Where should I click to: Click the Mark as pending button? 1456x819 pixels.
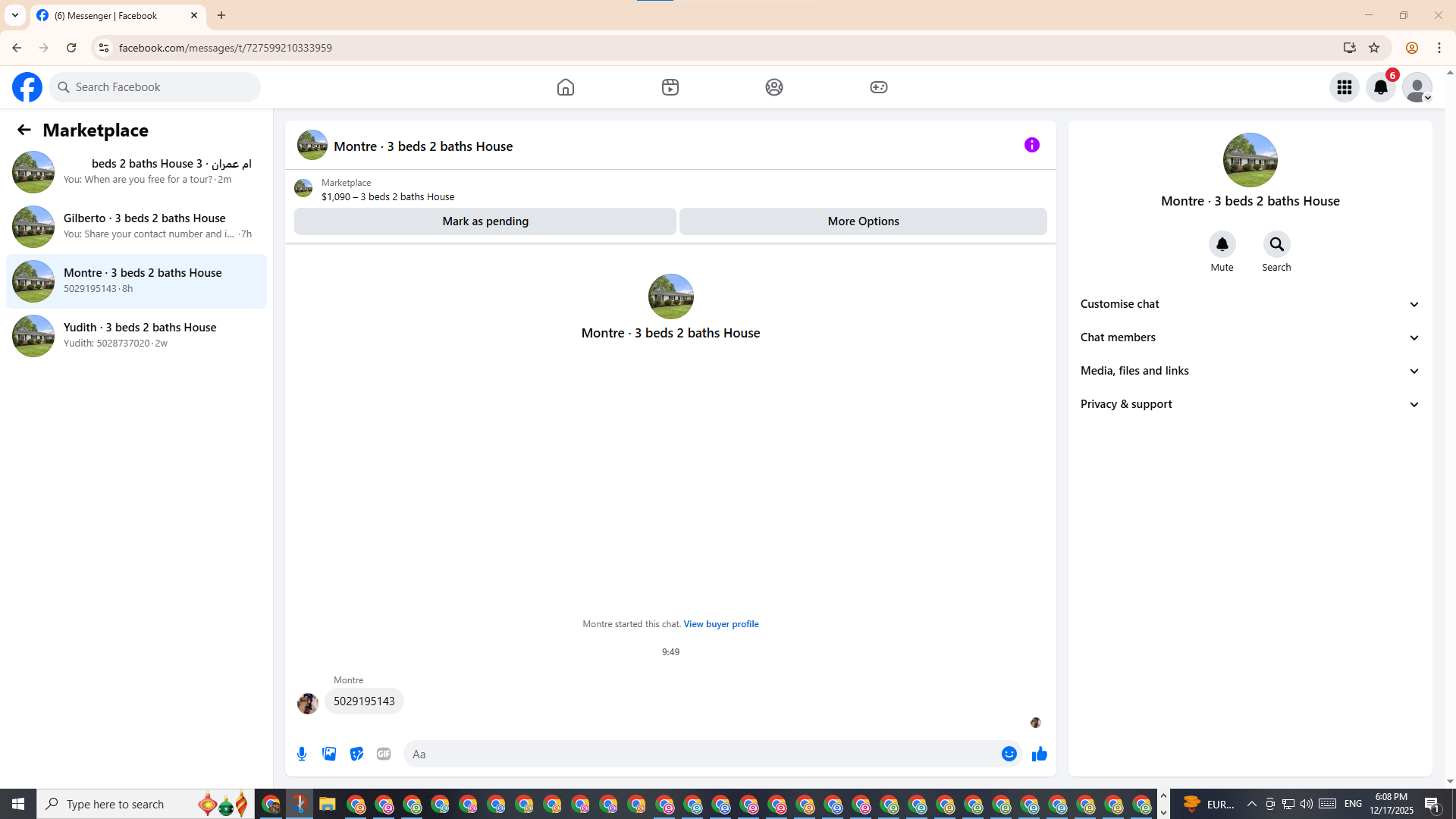coord(485,221)
